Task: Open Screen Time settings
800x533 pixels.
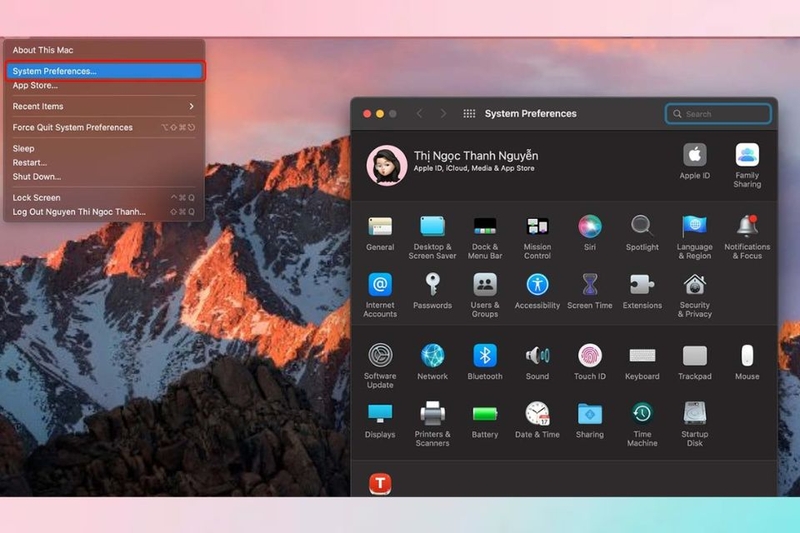Action: point(590,291)
